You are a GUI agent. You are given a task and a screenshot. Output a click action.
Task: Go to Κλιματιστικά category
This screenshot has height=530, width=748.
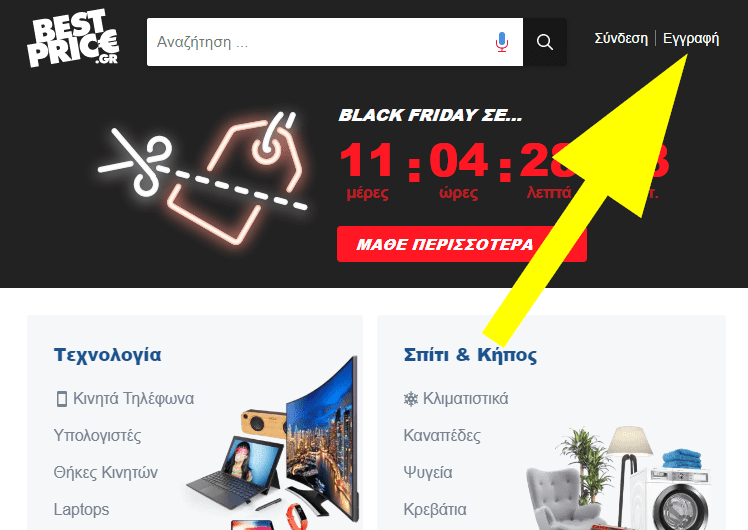466,399
